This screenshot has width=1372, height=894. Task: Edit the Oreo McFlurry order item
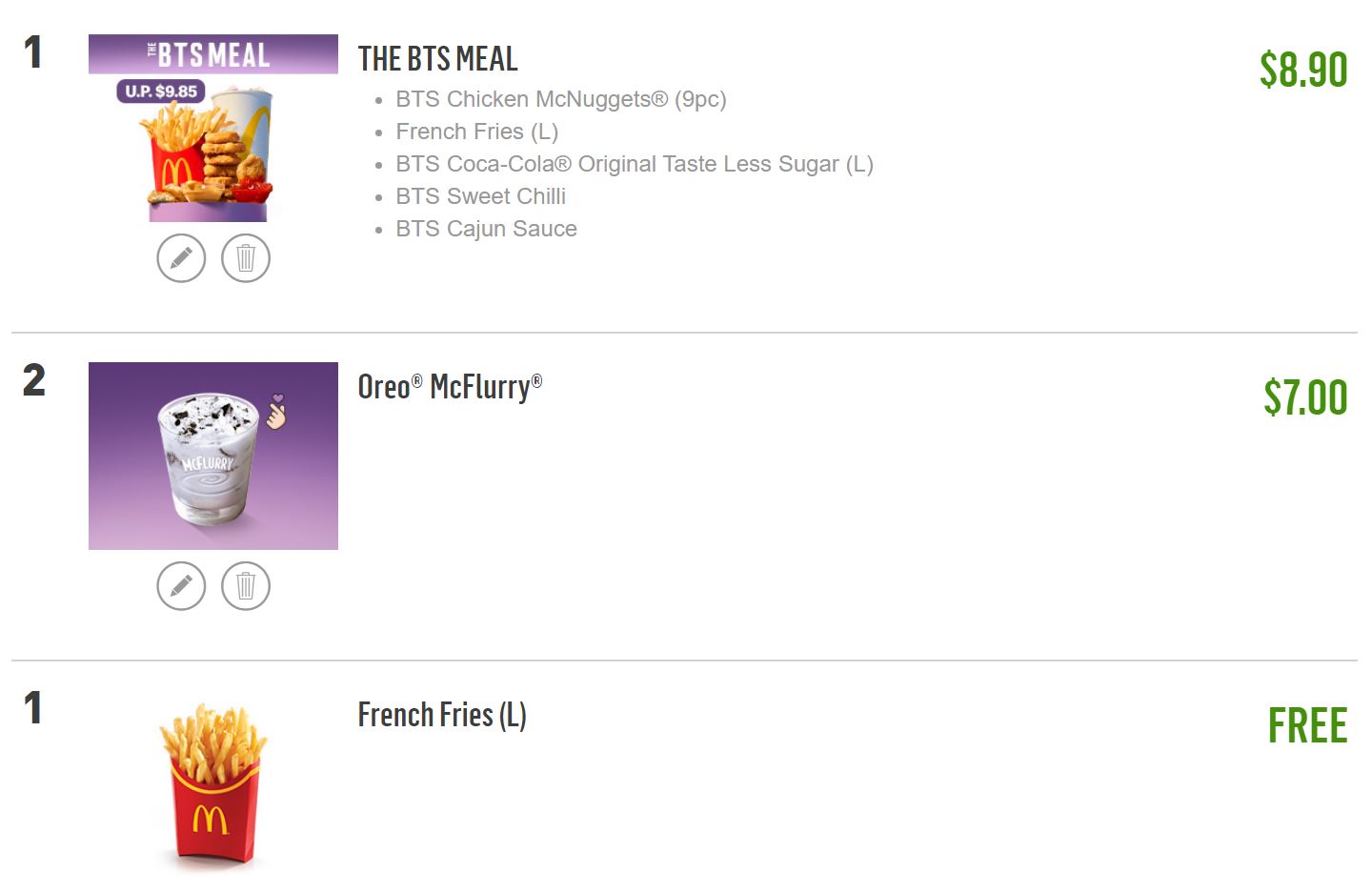pos(181,585)
